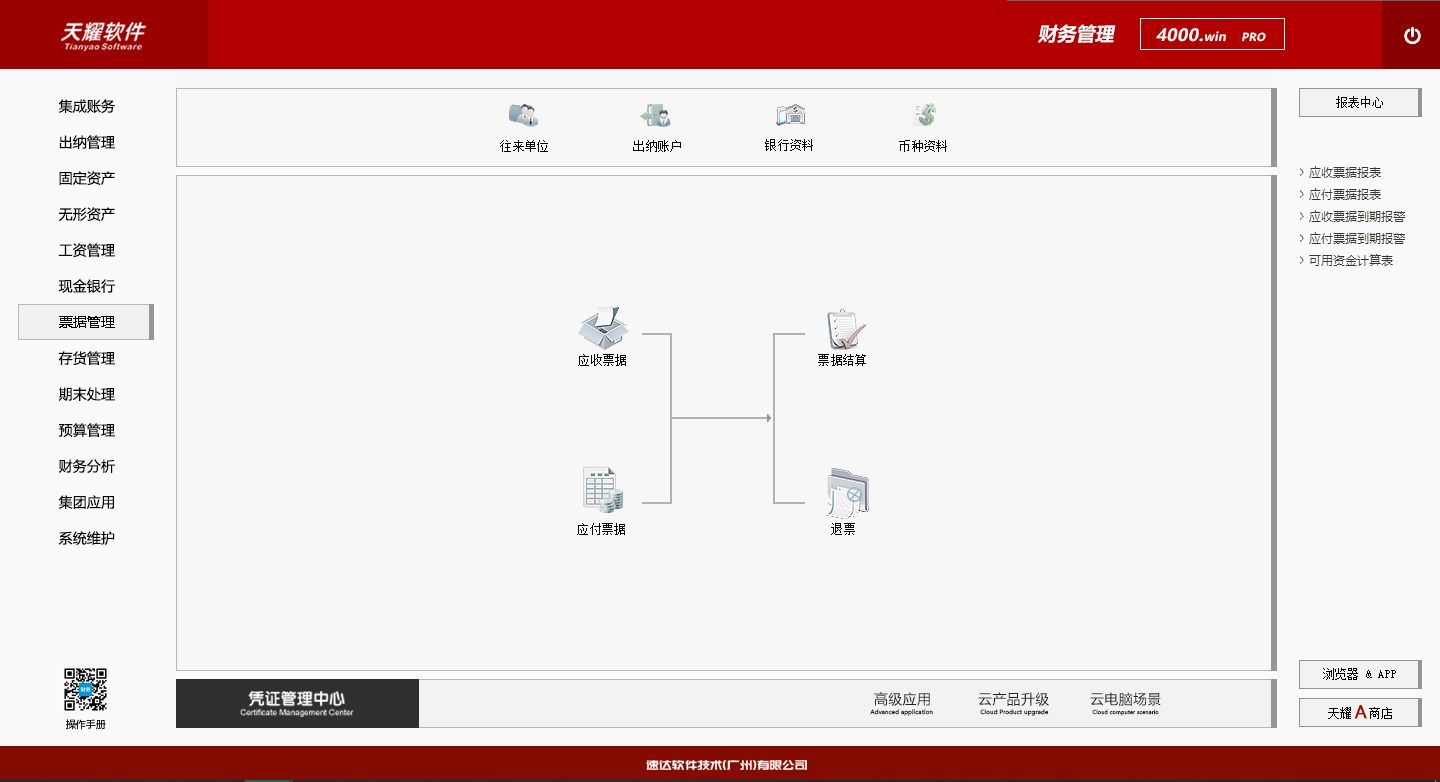Viewport: 1440px width, 782px height.
Task: Click the 票据结算 settlement icon
Action: click(x=843, y=329)
